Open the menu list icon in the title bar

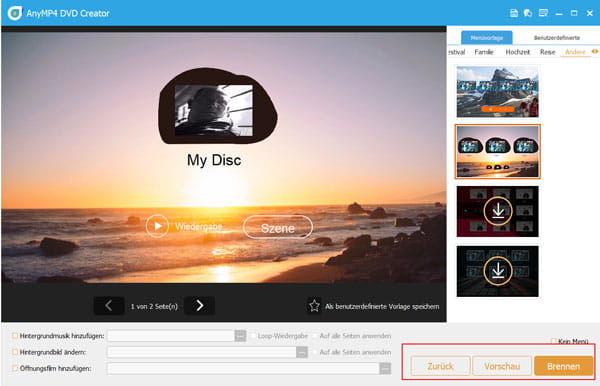tap(543, 13)
